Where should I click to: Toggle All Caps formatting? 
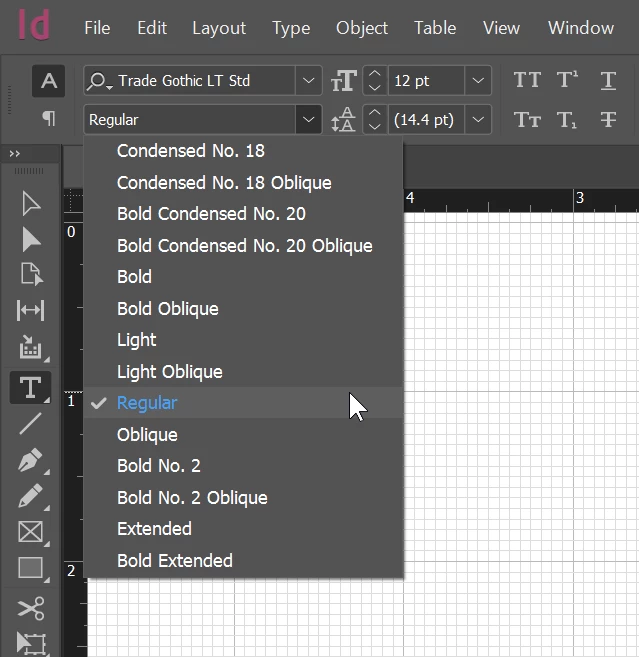point(528,80)
